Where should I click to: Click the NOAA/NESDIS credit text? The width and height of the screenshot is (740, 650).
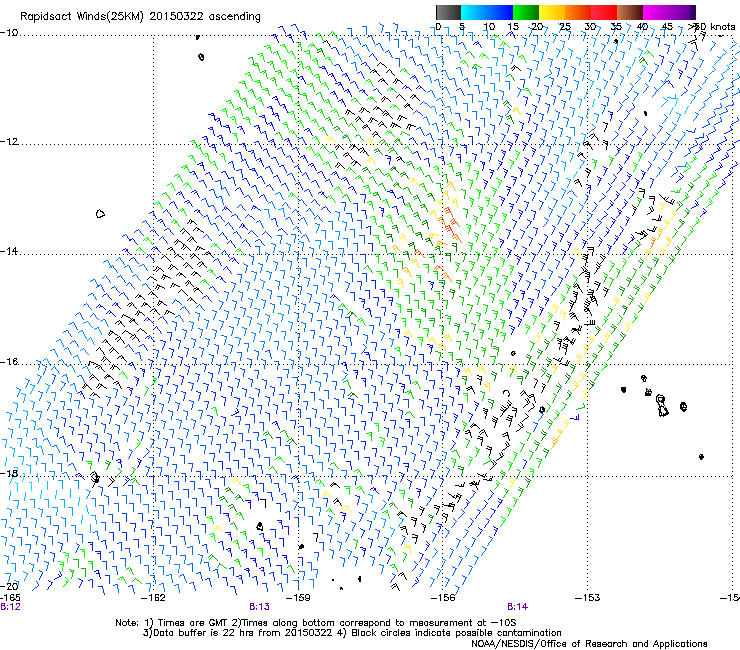tap(589, 644)
